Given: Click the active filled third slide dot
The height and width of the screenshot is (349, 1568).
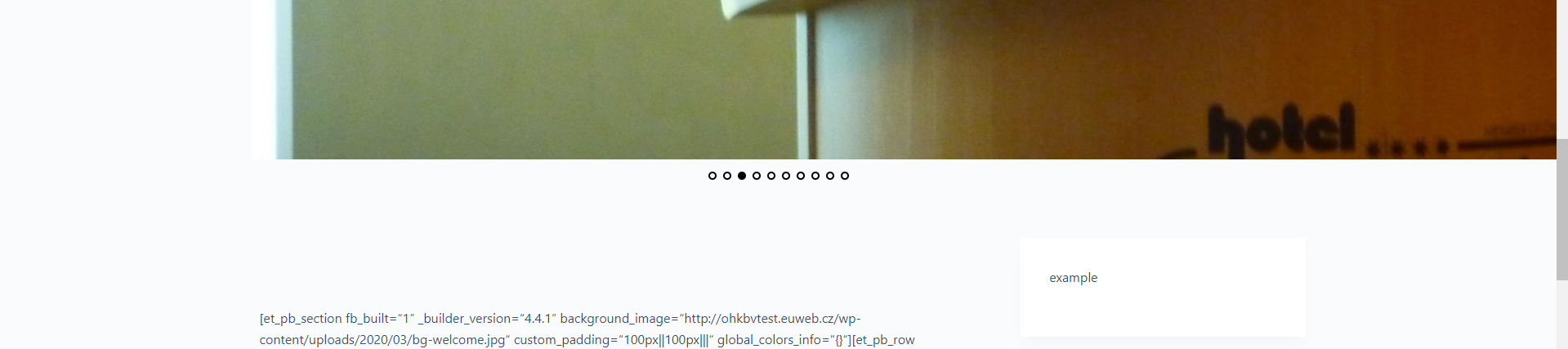Looking at the screenshot, I should pos(742,176).
